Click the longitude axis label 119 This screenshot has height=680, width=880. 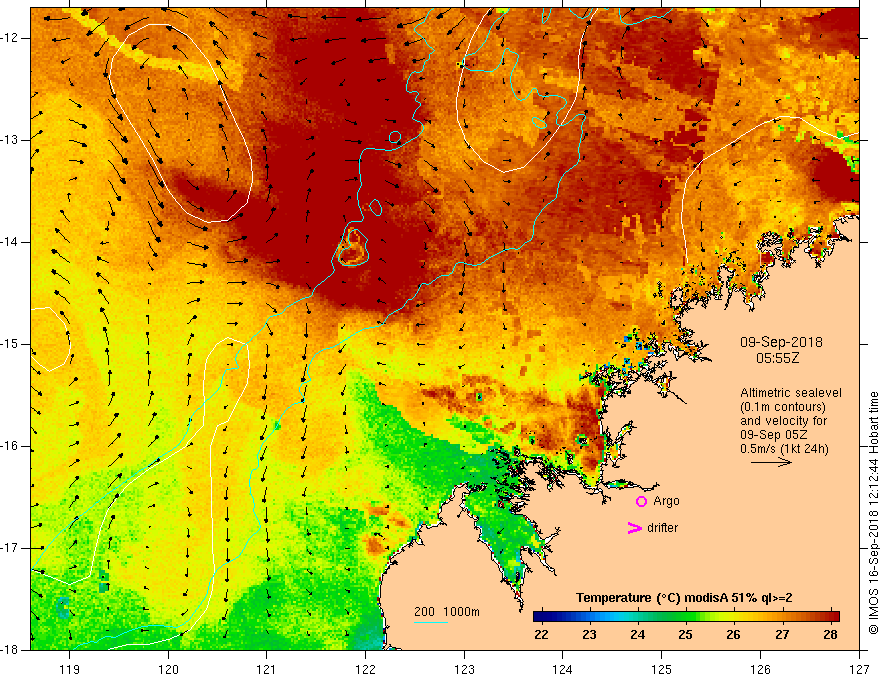70,669
